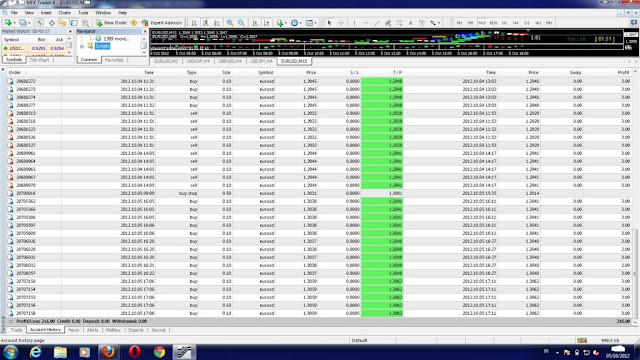Open the Templates dropdown icon
640x360 pixels.
(311, 23)
